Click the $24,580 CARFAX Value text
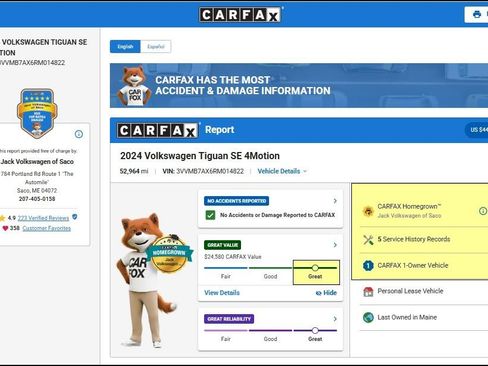 [233, 257]
